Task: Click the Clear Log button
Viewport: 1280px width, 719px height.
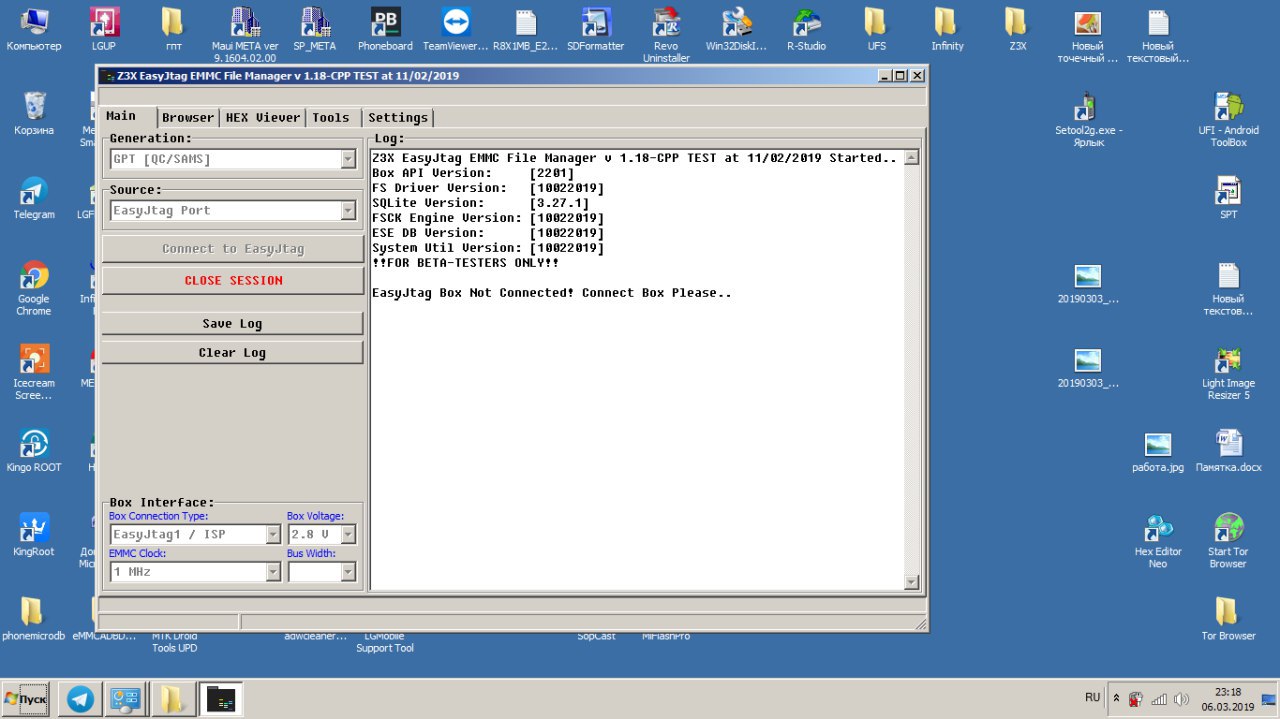Action: [232, 352]
